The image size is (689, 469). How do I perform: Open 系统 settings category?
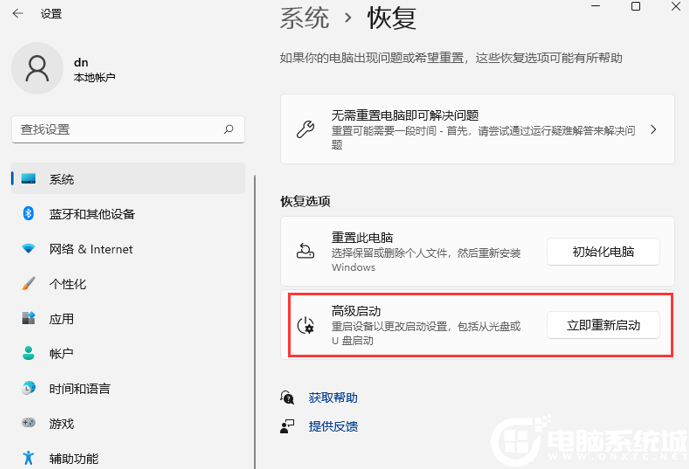tap(128, 179)
